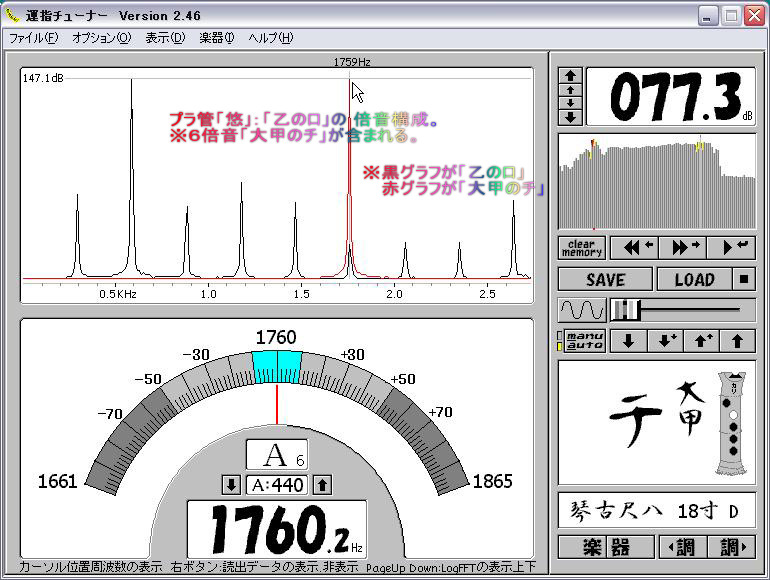This screenshot has width=770, height=580.
Task: Click the 1661 lower limit label
Action: click(x=57, y=481)
